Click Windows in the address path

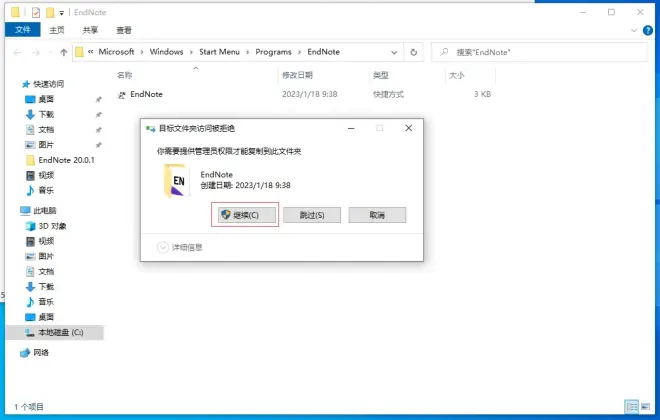166,52
